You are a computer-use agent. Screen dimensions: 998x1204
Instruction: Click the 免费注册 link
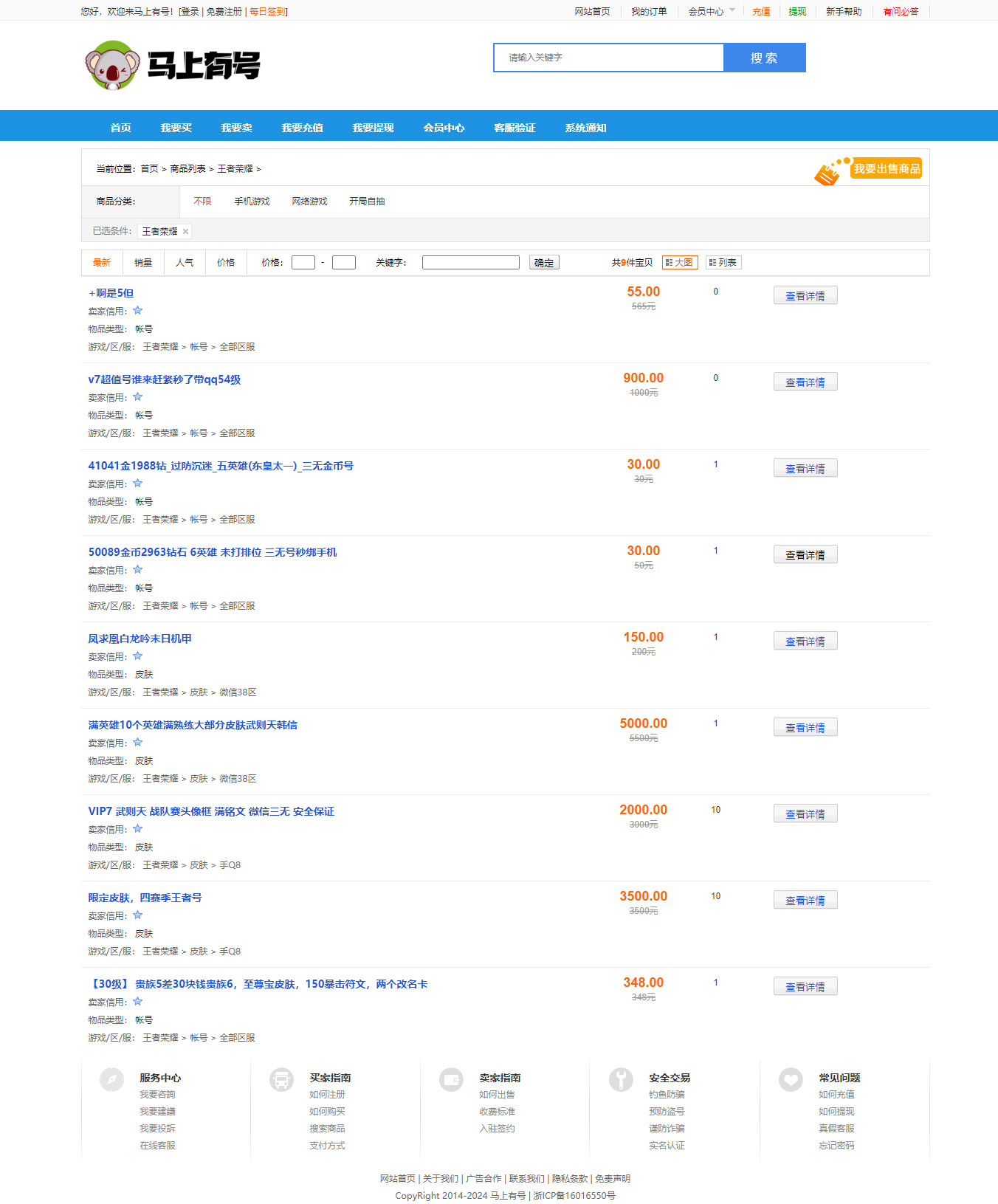pyautogui.click(x=224, y=12)
